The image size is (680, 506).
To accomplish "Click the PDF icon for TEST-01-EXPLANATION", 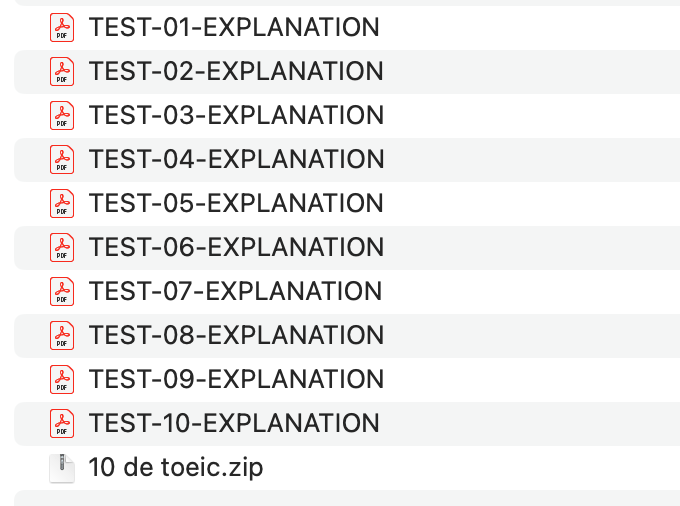I will pos(62,28).
